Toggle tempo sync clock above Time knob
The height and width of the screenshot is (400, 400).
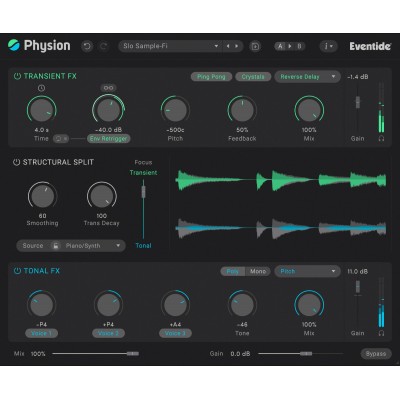pos(41,88)
